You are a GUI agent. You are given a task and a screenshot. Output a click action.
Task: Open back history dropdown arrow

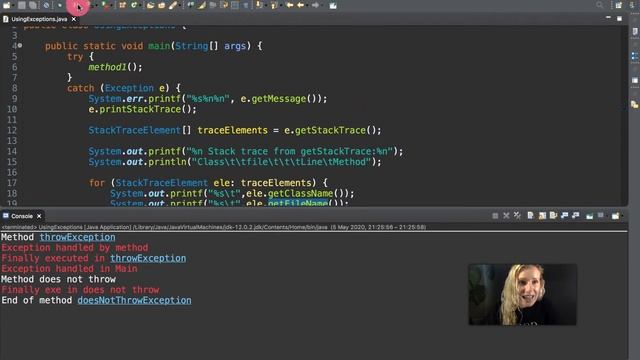[x=307, y=5]
